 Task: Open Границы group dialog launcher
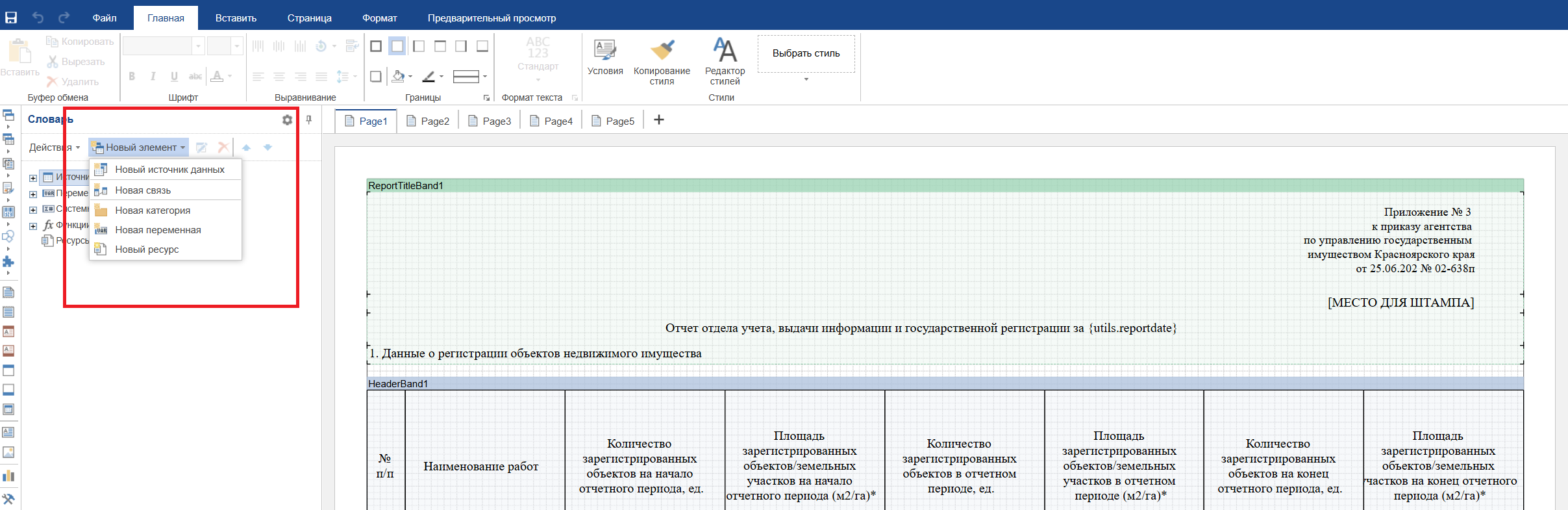(486, 98)
